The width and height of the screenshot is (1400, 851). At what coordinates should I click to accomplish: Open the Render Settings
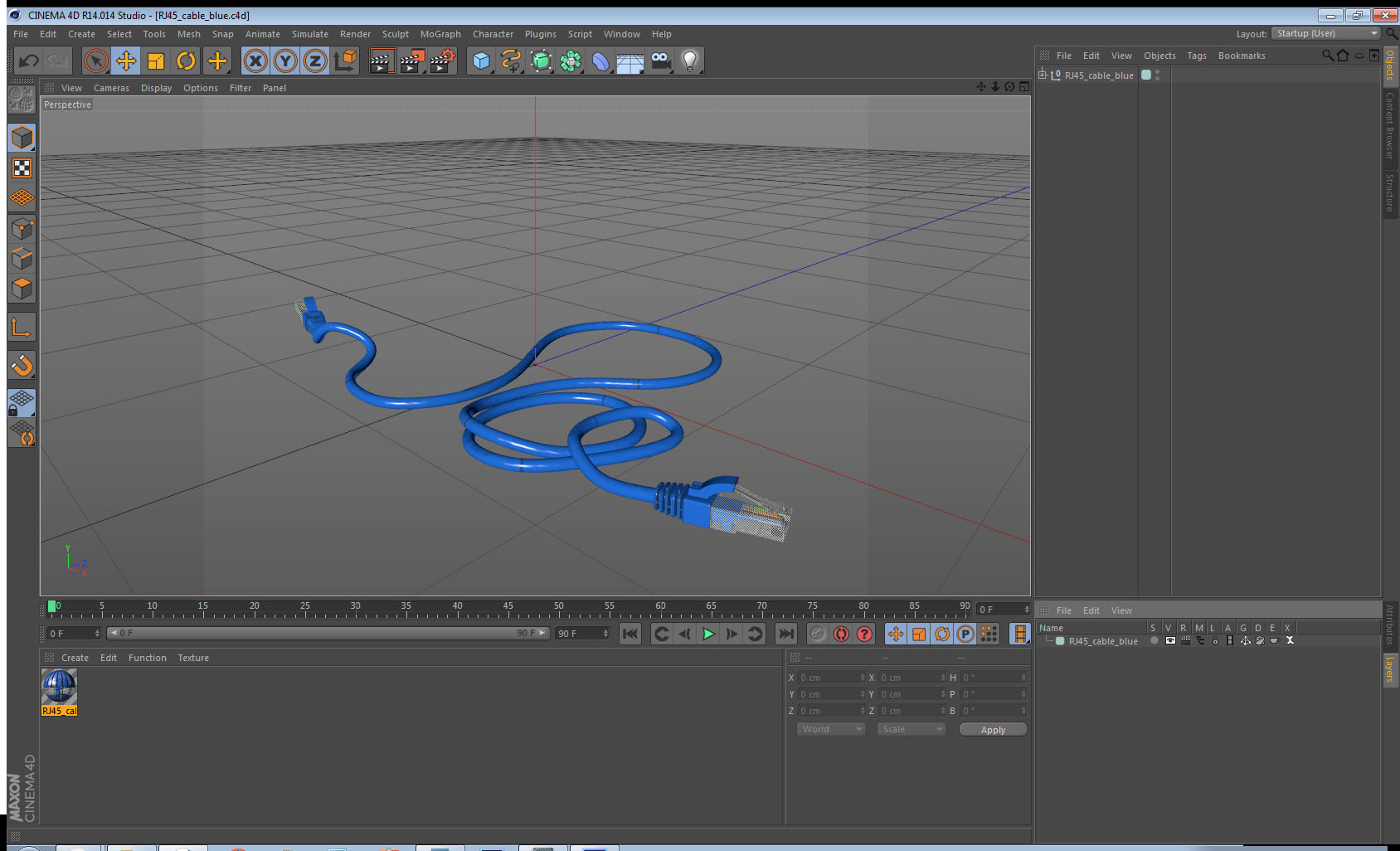(x=443, y=61)
